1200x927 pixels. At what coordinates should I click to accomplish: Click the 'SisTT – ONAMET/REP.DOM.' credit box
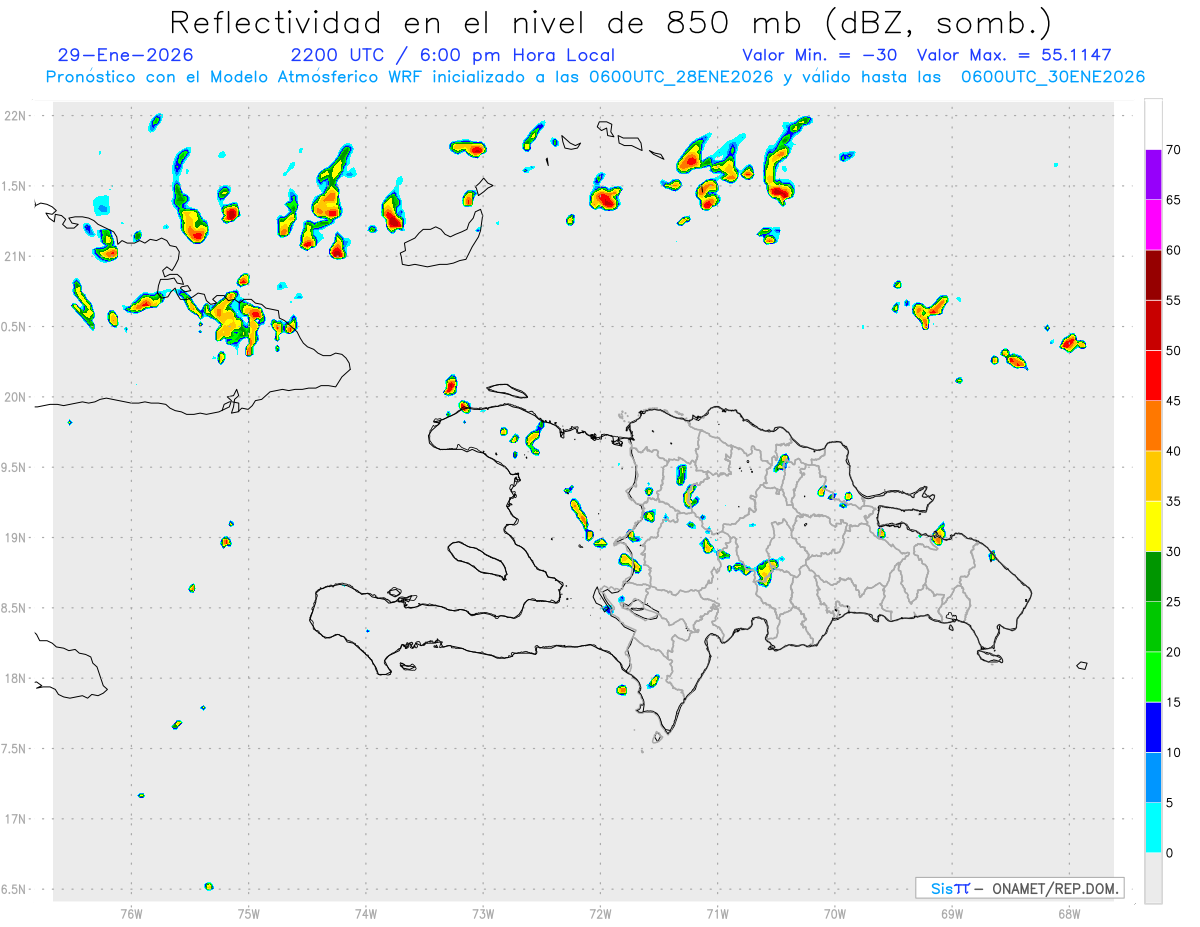pyautogui.click(x=1019, y=888)
